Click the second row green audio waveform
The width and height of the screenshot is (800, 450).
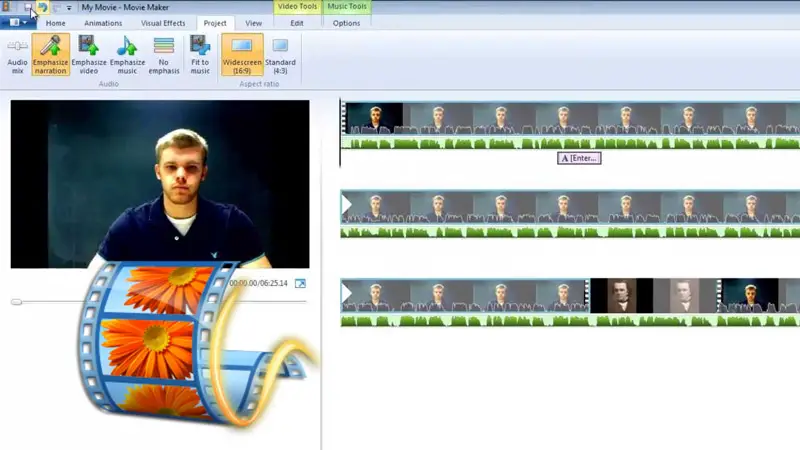[x=570, y=232]
